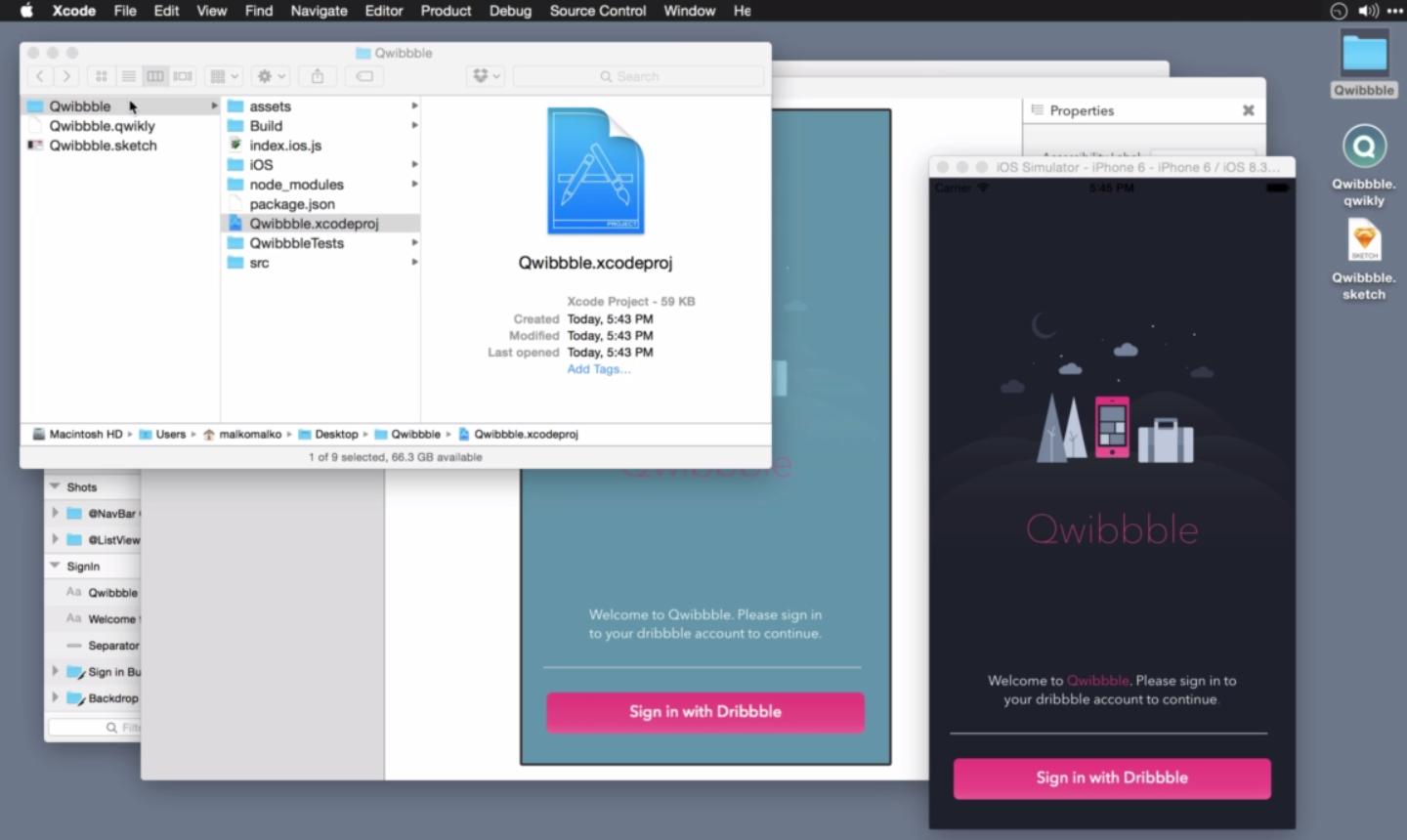Open the Product menu
The width and height of the screenshot is (1407, 840).
446,11
